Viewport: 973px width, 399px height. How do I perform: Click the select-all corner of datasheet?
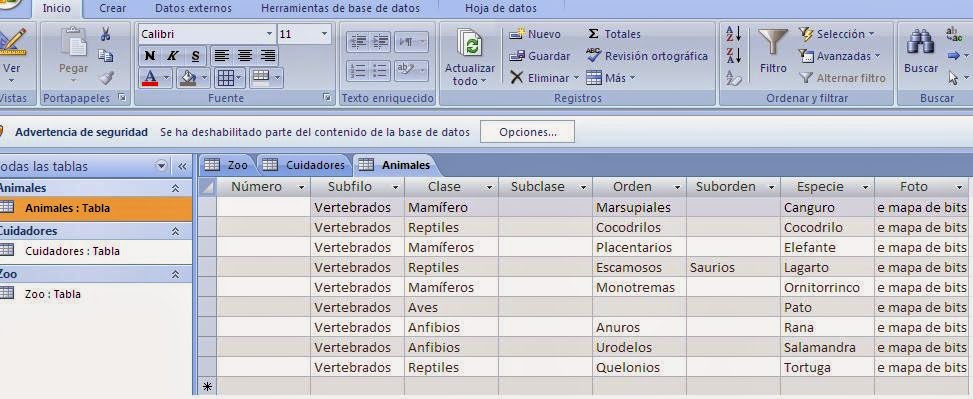[x=208, y=187]
